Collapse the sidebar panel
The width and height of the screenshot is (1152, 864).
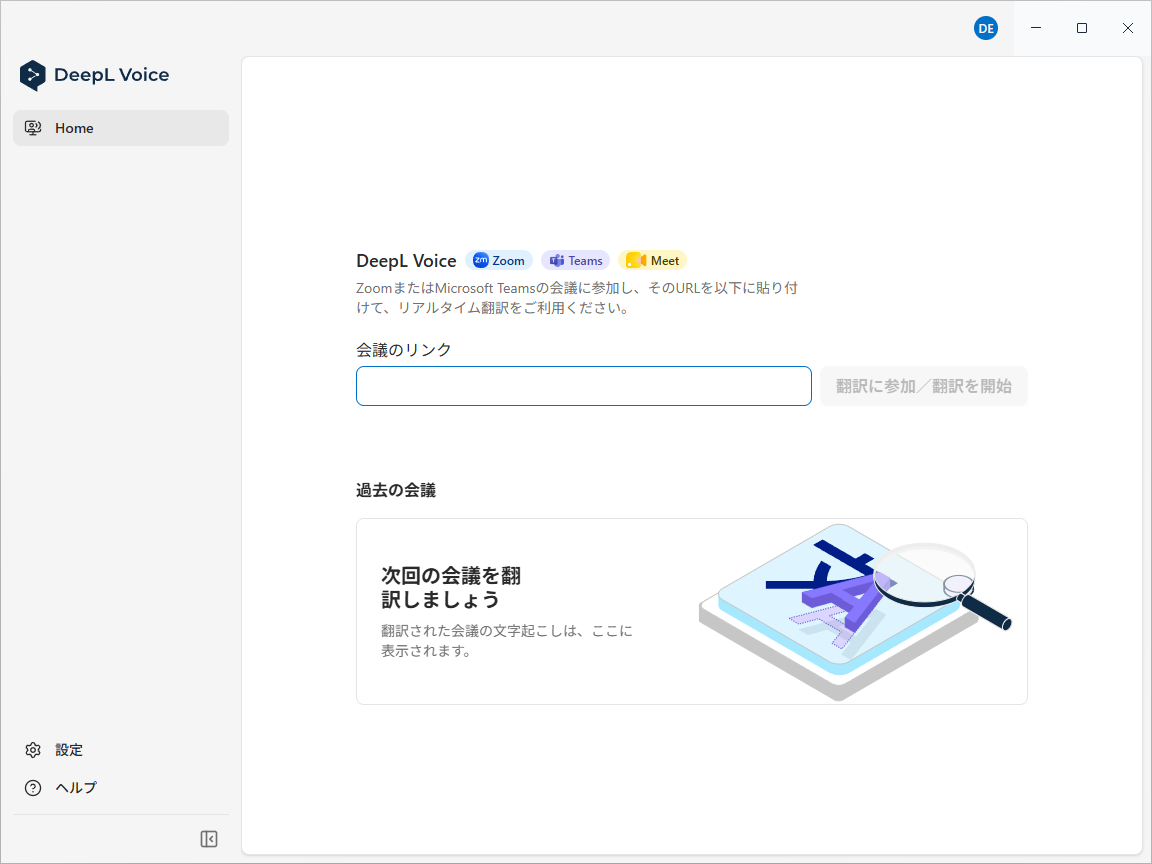pyautogui.click(x=209, y=839)
